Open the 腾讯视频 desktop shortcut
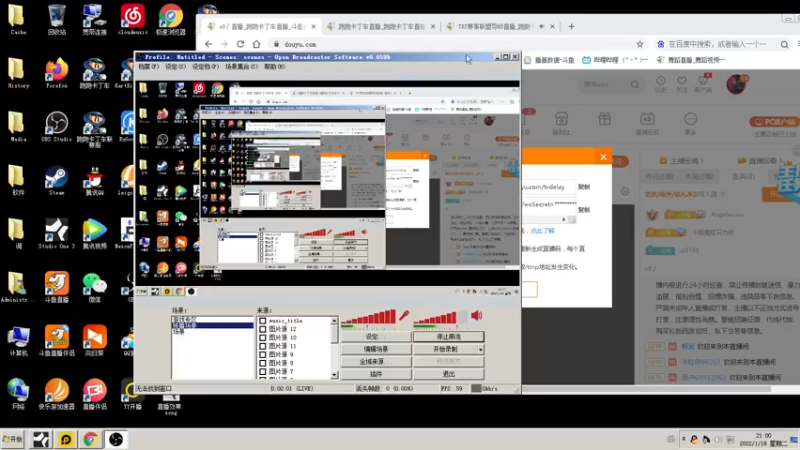Viewport: 800px width, 450px height. coord(94,233)
